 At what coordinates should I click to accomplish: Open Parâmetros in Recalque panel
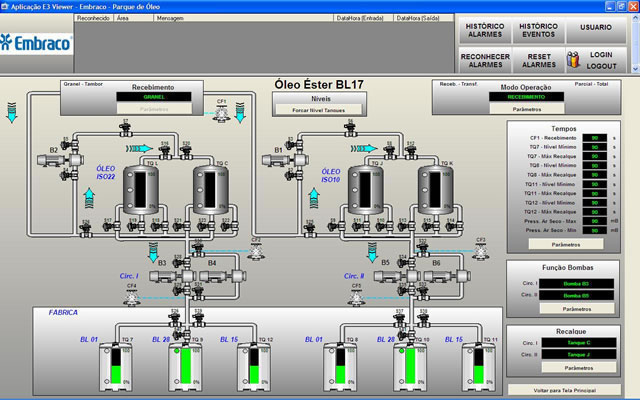[579, 368]
